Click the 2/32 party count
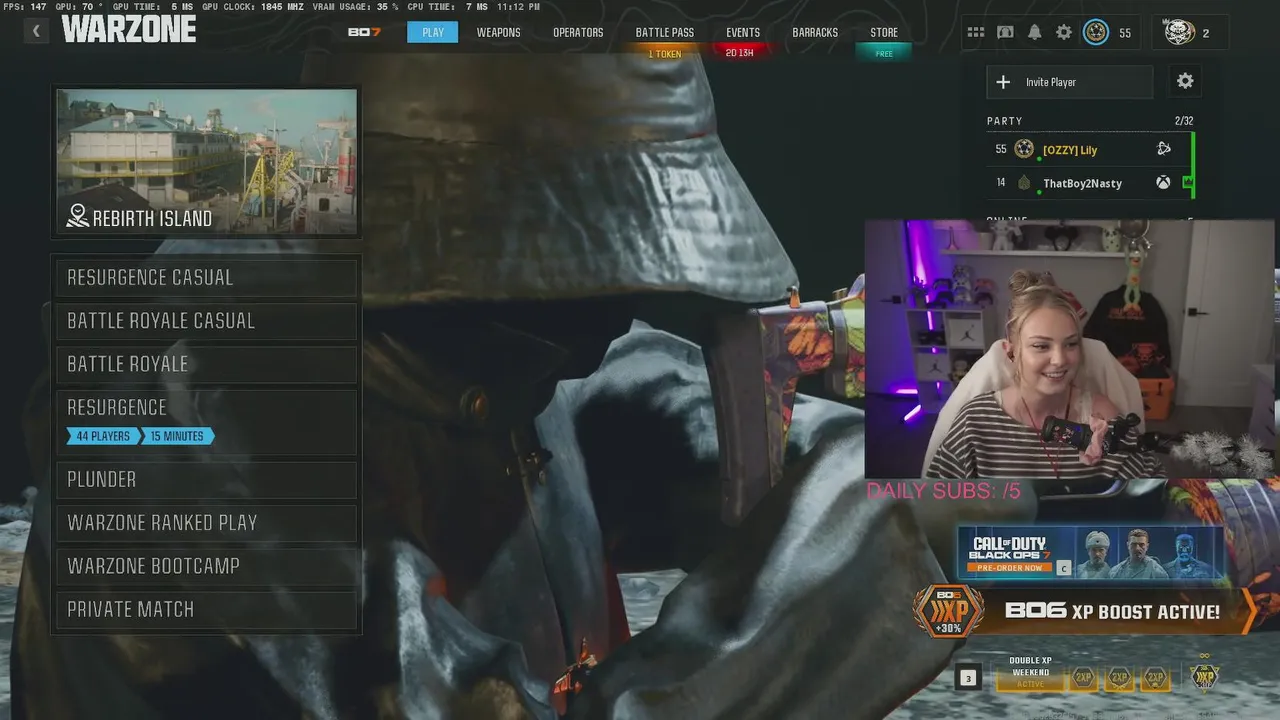This screenshot has height=720, width=1280. tap(1184, 121)
